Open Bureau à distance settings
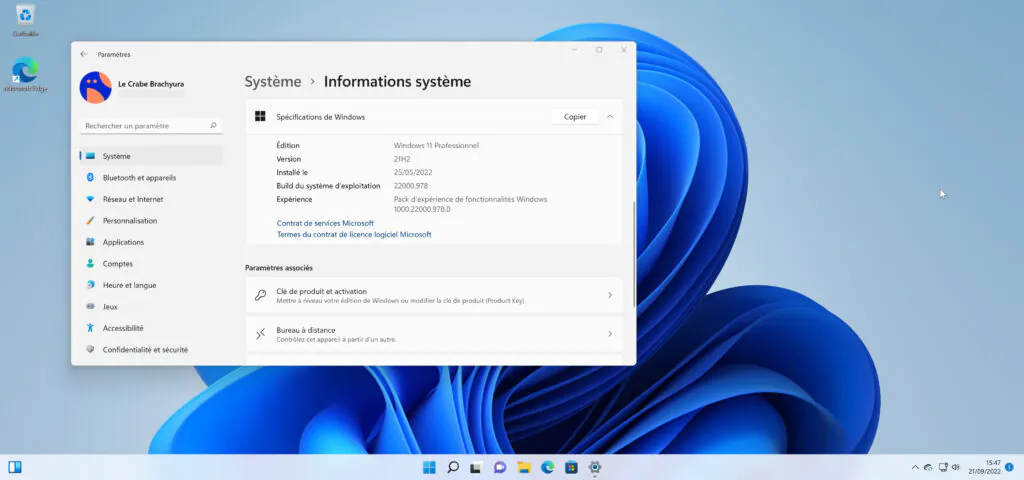This screenshot has height=480, width=1024. 434,334
